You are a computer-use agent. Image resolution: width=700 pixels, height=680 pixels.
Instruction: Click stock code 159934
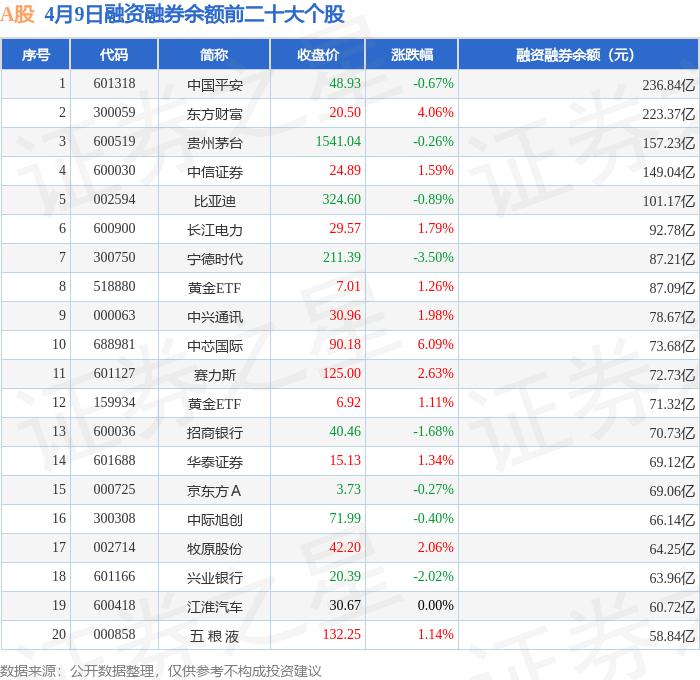pyautogui.click(x=114, y=403)
